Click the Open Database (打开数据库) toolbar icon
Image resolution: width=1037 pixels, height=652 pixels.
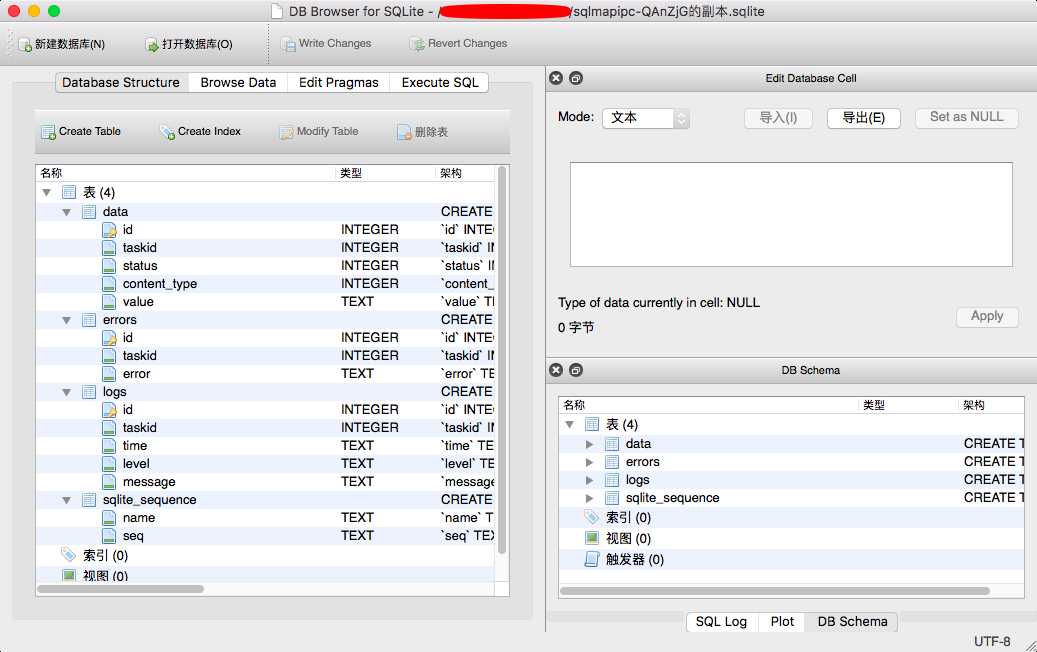[152, 44]
